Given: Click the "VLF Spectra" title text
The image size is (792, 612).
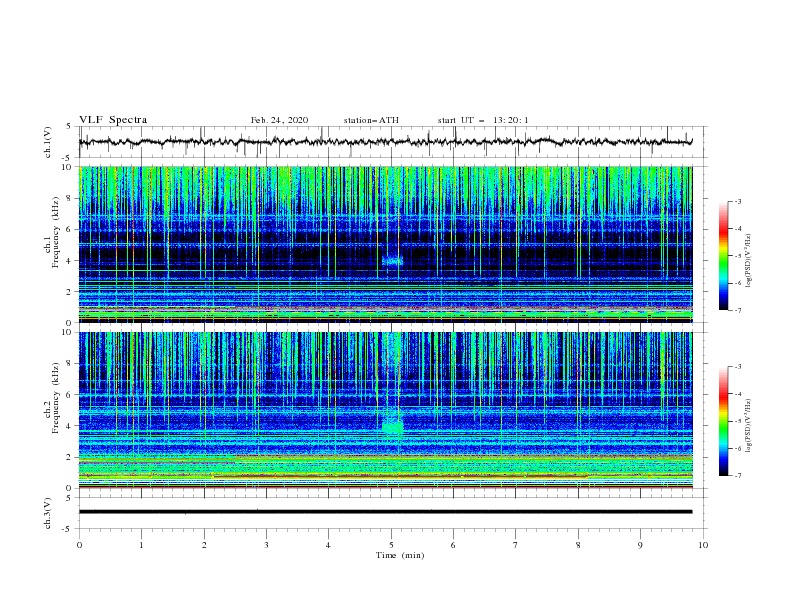Looking at the screenshot, I should pyautogui.click(x=113, y=120).
